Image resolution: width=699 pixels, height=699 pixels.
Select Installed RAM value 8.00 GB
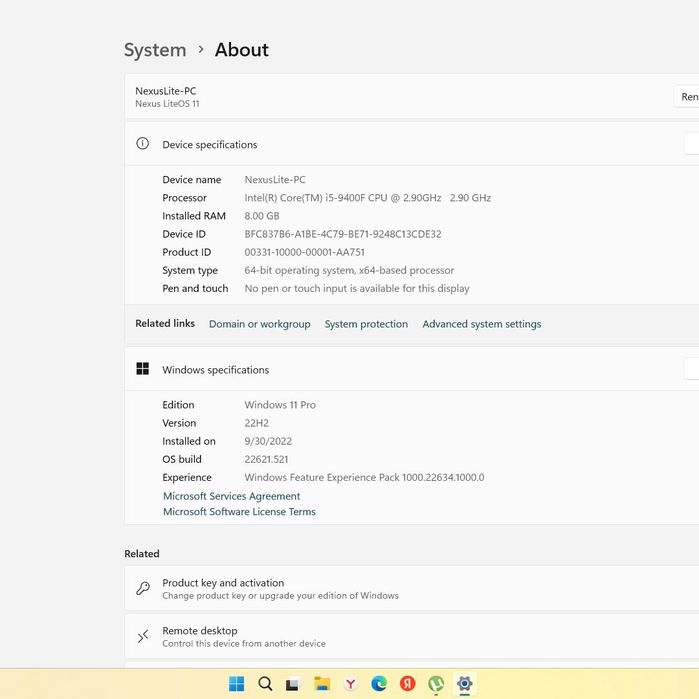point(262,216)
